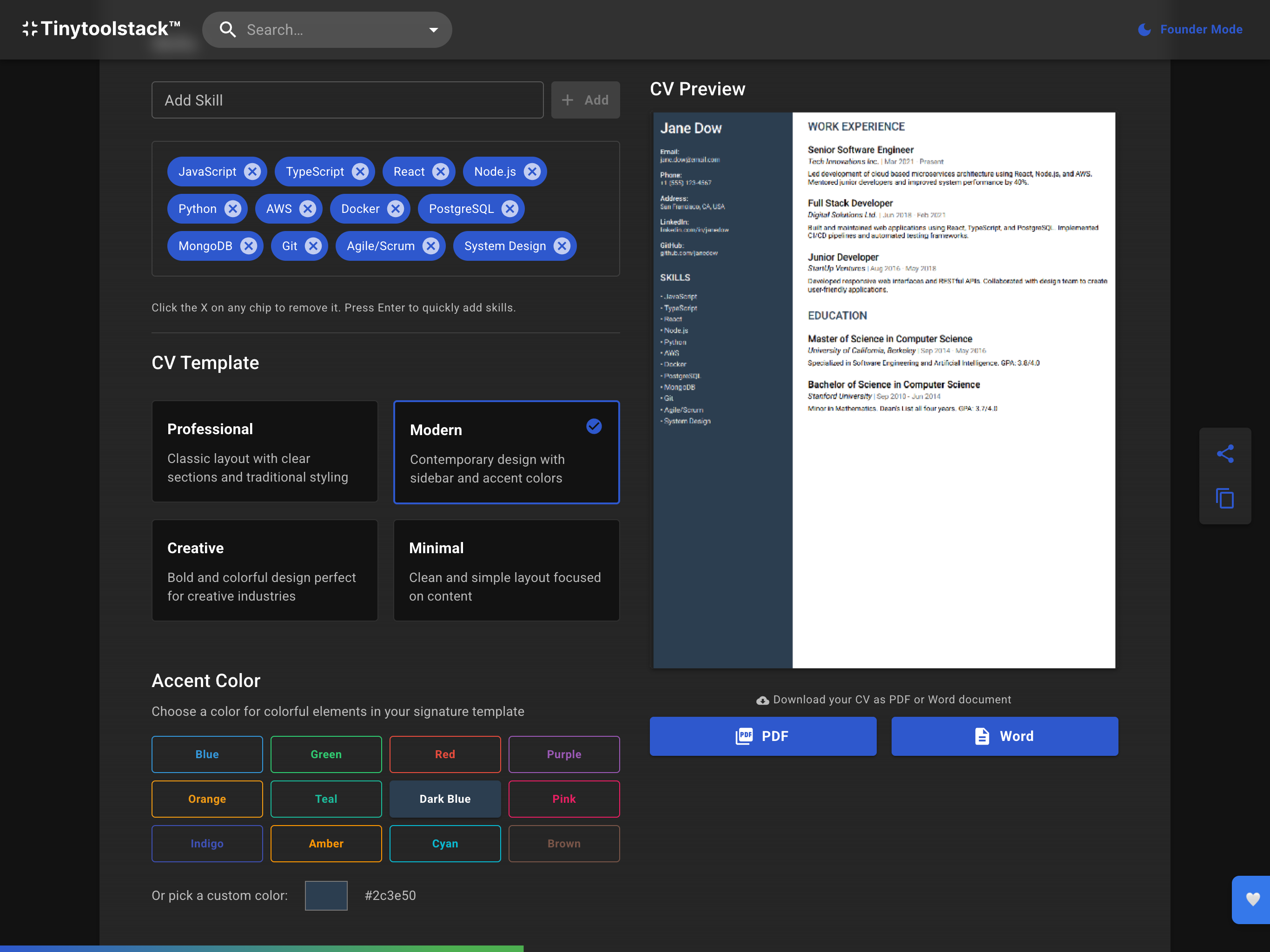This screenshot has width=1270, height=952.
Task: Click the Add skill button
Action: tap(585, 100)
